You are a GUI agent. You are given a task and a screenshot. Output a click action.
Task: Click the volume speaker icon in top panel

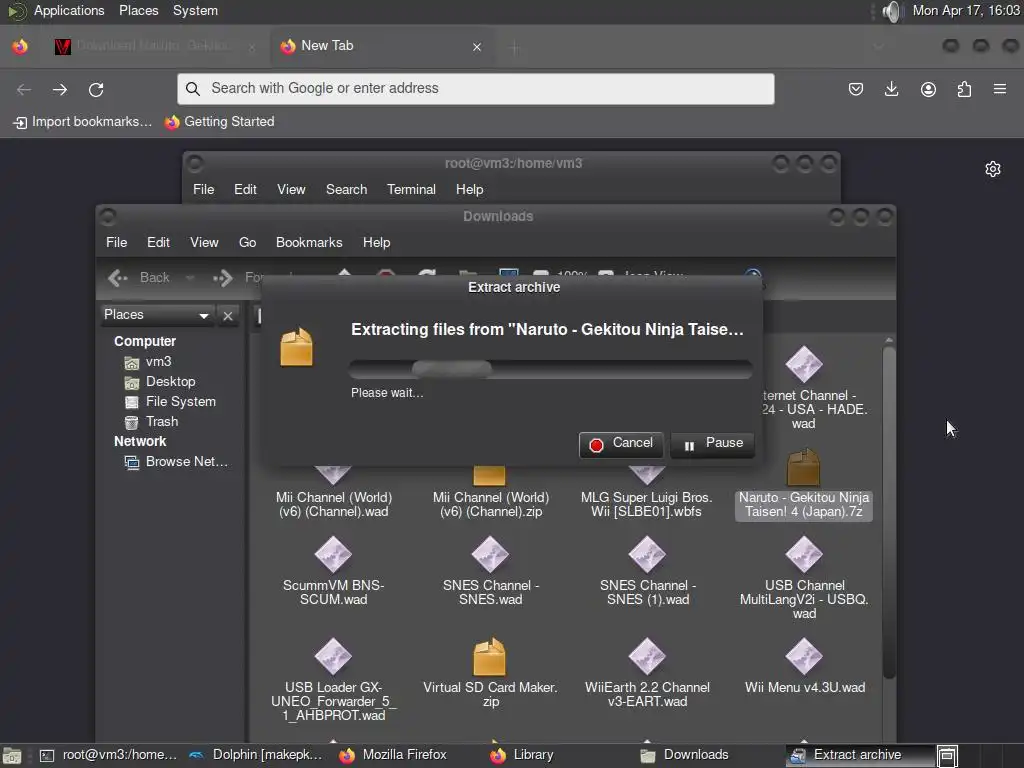891,11
